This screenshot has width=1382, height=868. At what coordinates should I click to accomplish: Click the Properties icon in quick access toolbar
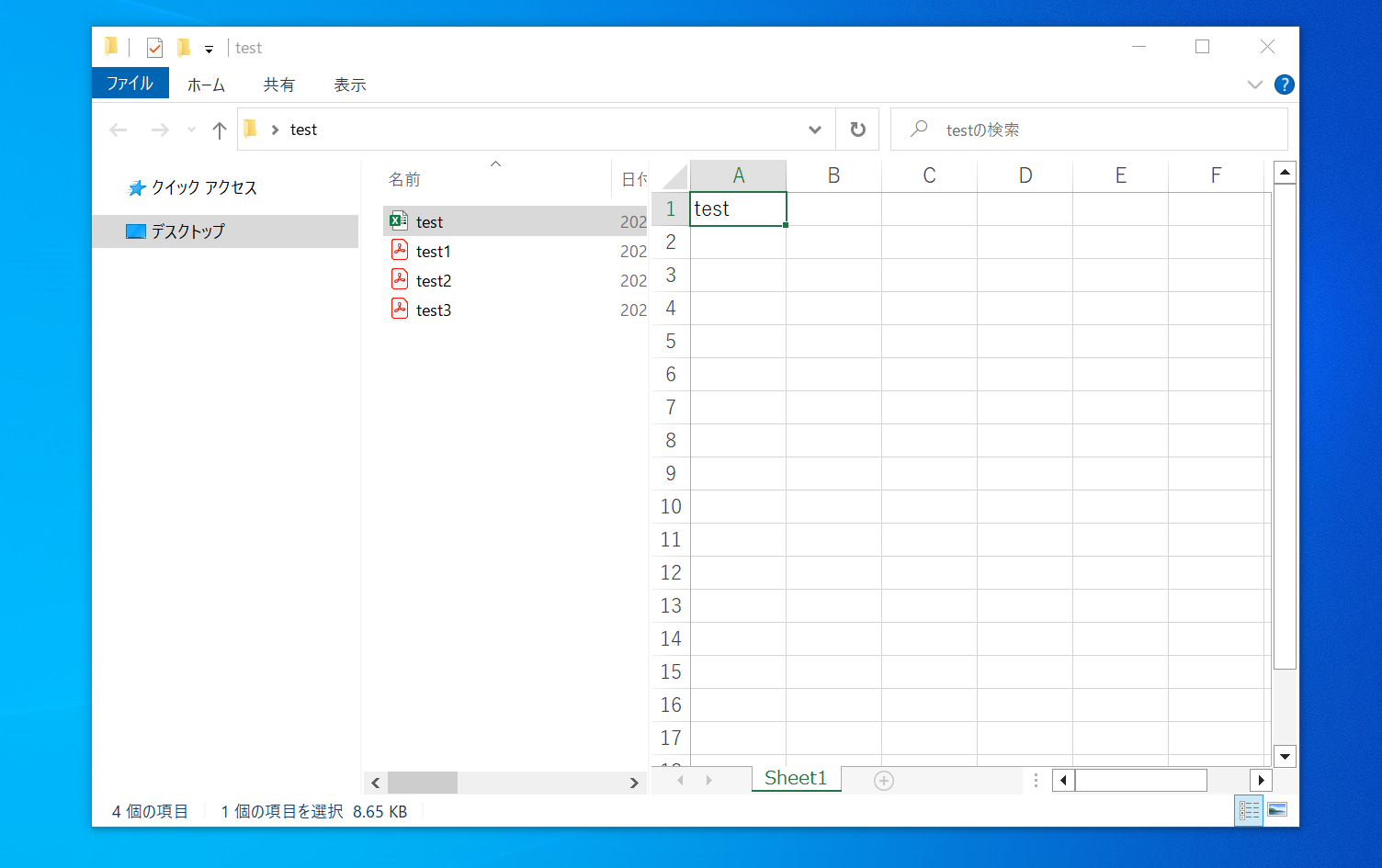click(154, 48)
